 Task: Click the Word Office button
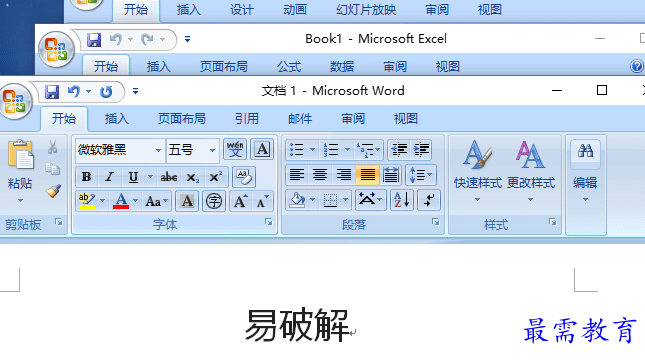point(15,101)
